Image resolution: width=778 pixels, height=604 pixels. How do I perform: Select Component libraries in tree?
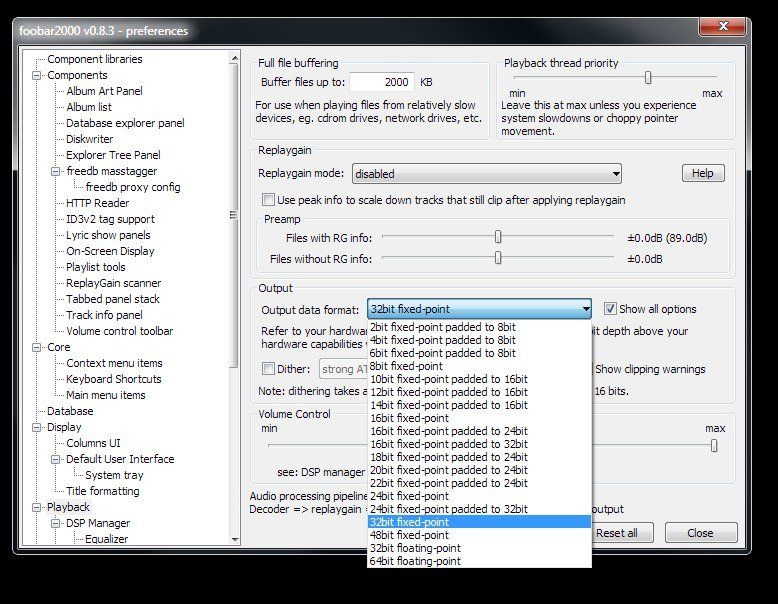click(95, 59)
